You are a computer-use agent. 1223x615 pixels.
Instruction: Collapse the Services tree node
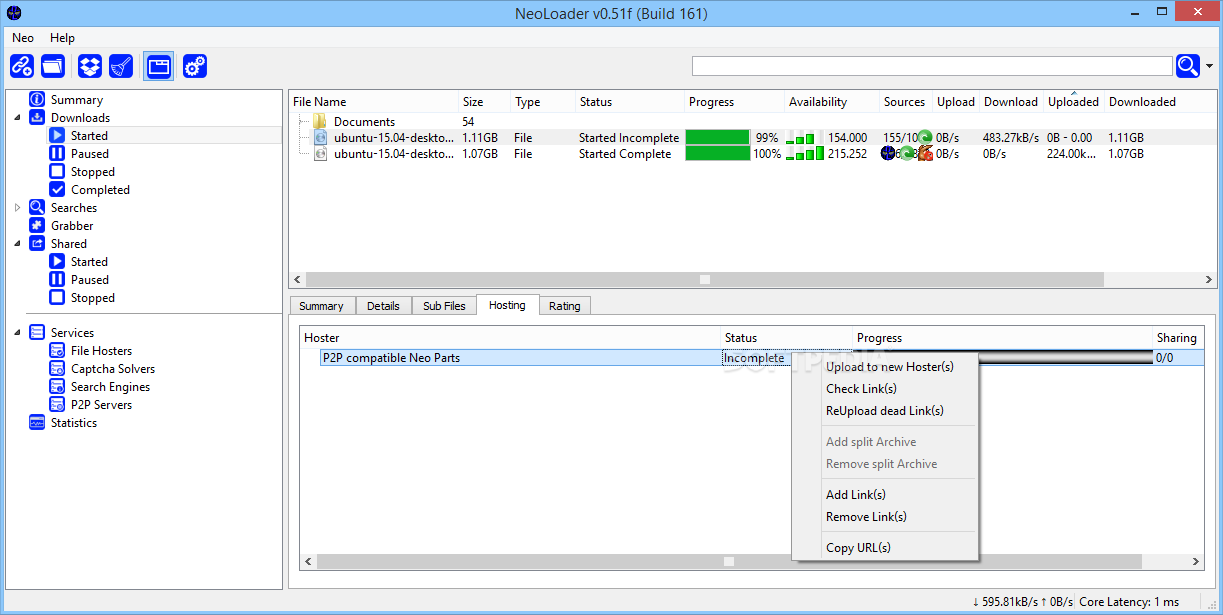17,333
